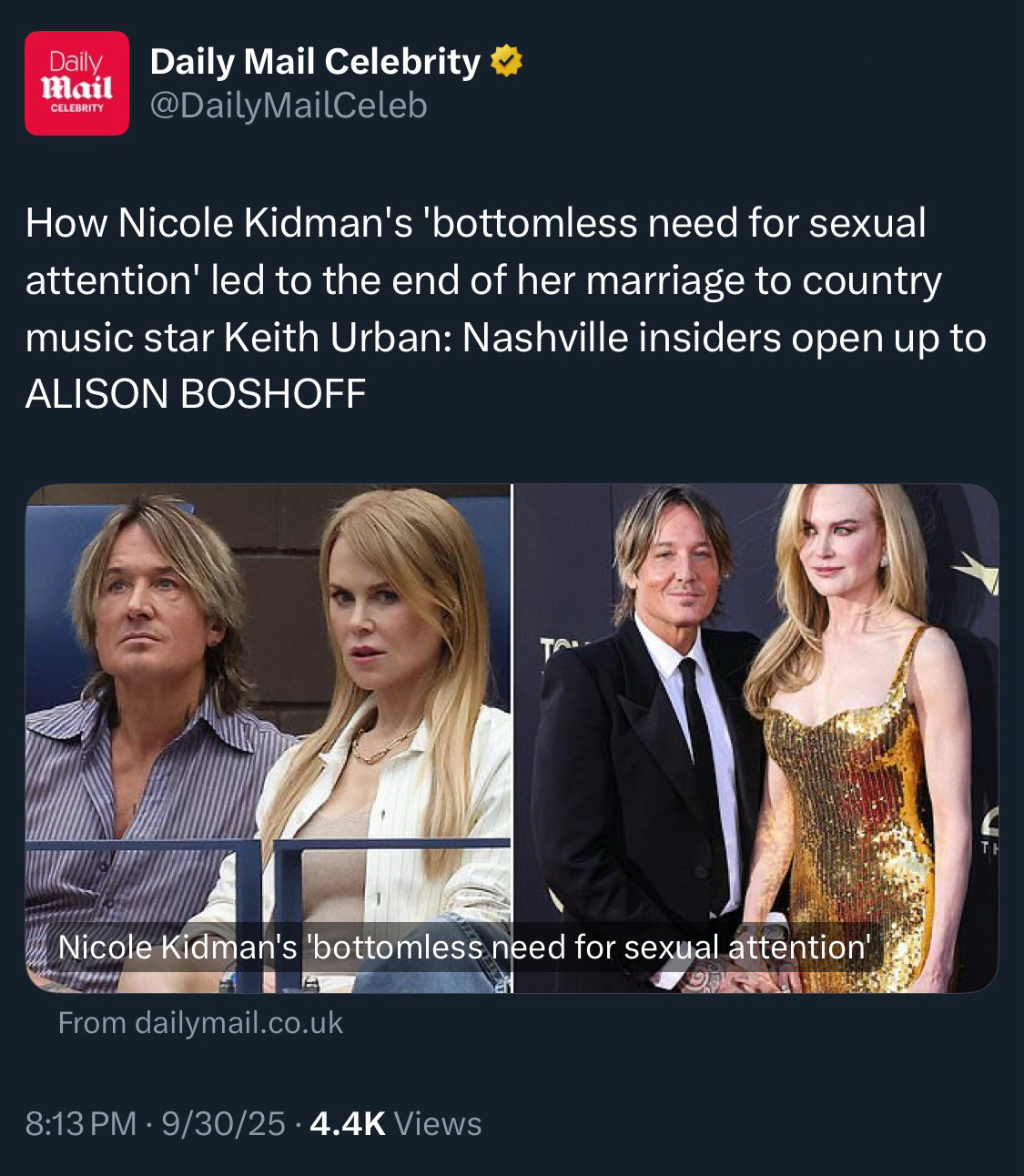This screenshot has height=1176, width=1024.
Task: Click the 8:13 PM timestamp
Action: (81, 1123)
